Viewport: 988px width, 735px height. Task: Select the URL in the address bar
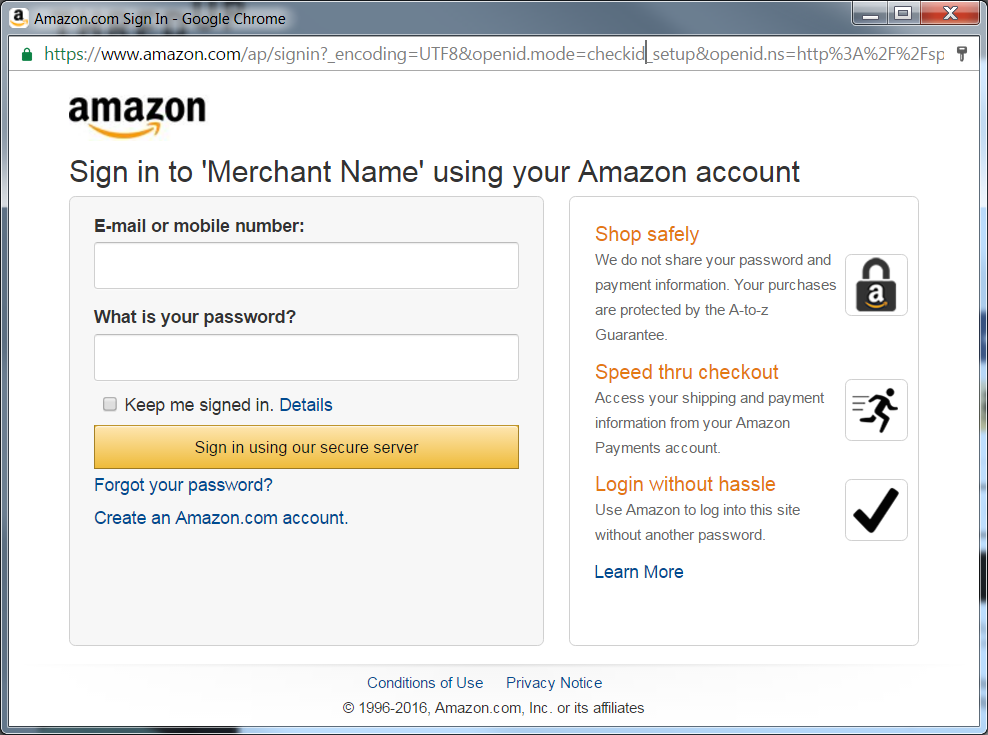point(494,54)
